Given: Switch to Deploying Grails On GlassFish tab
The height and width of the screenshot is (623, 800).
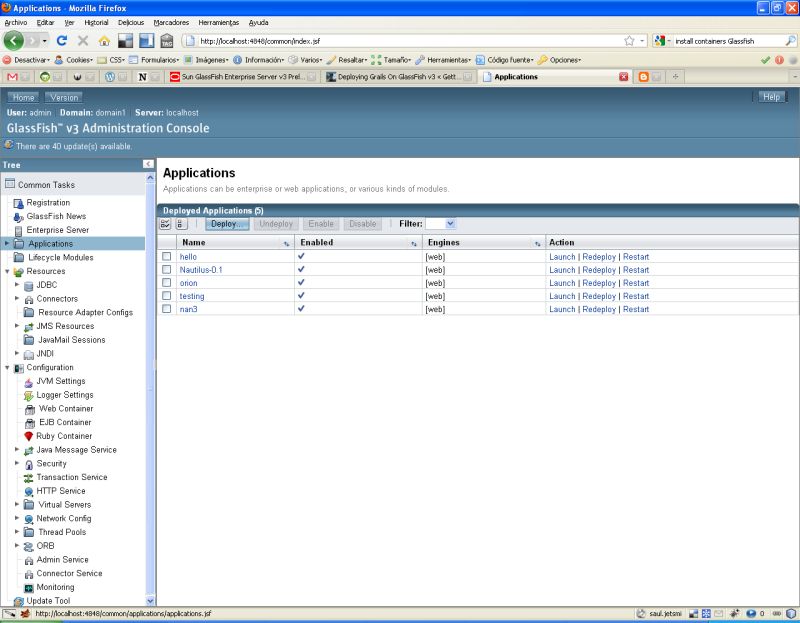Looking at the screenshot, I should click(x=398, y=77).
